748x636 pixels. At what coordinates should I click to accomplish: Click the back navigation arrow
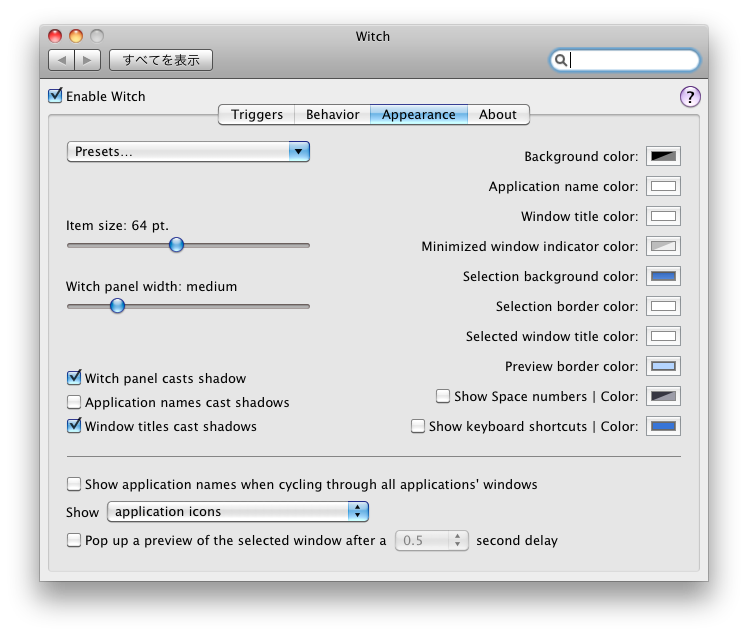(62, 60)
